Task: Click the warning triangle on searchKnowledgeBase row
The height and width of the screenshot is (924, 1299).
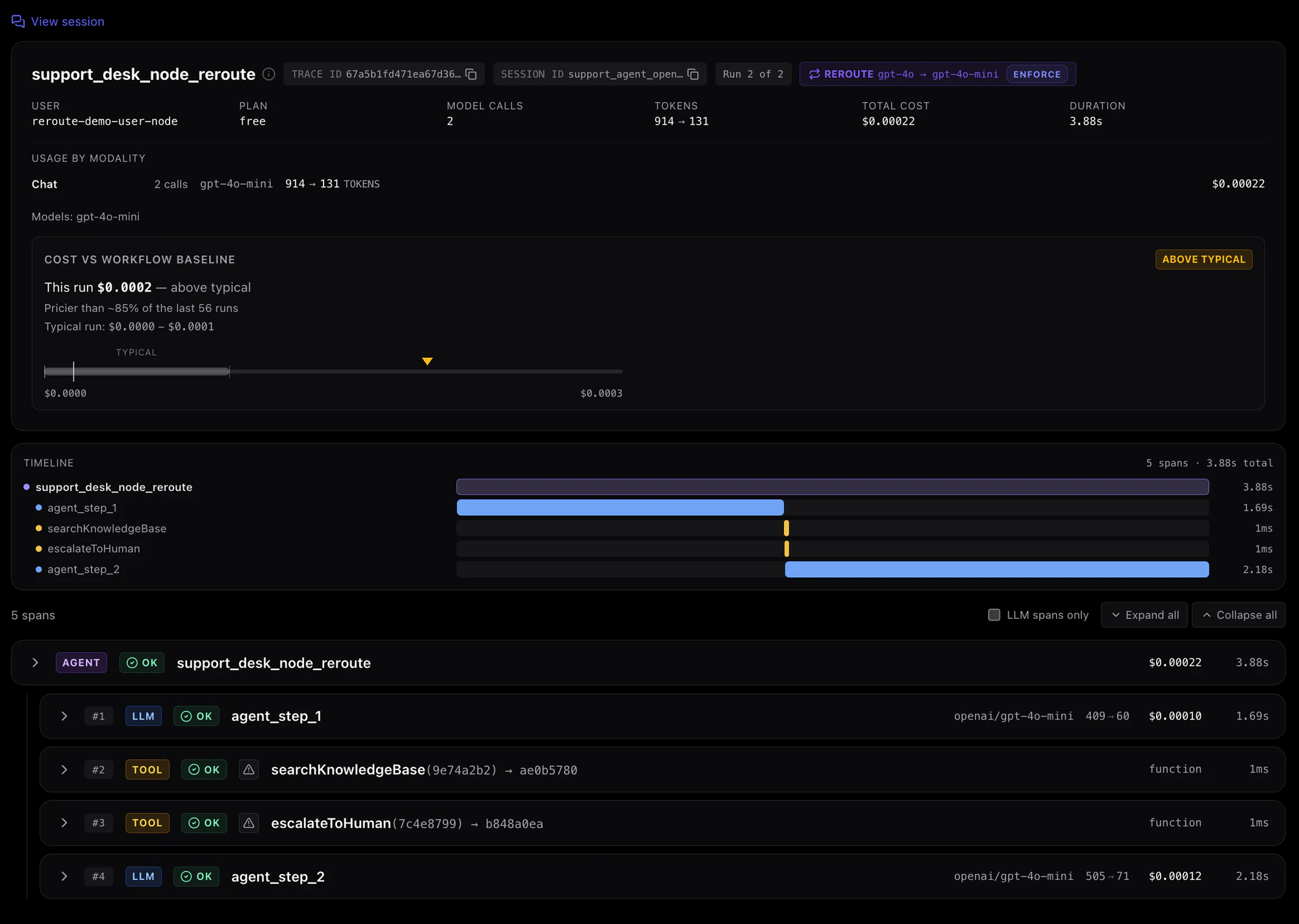Action: [249, 769]
